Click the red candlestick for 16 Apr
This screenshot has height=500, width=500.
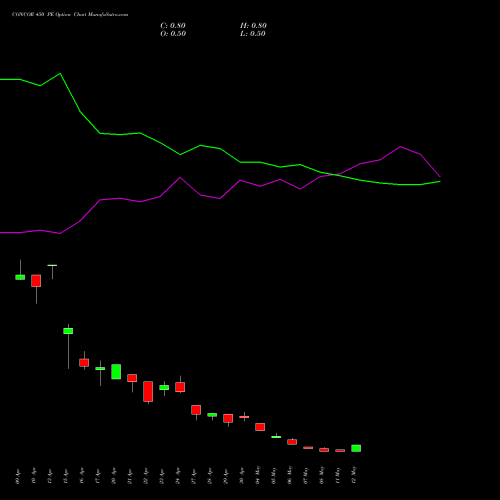[84, 363]
